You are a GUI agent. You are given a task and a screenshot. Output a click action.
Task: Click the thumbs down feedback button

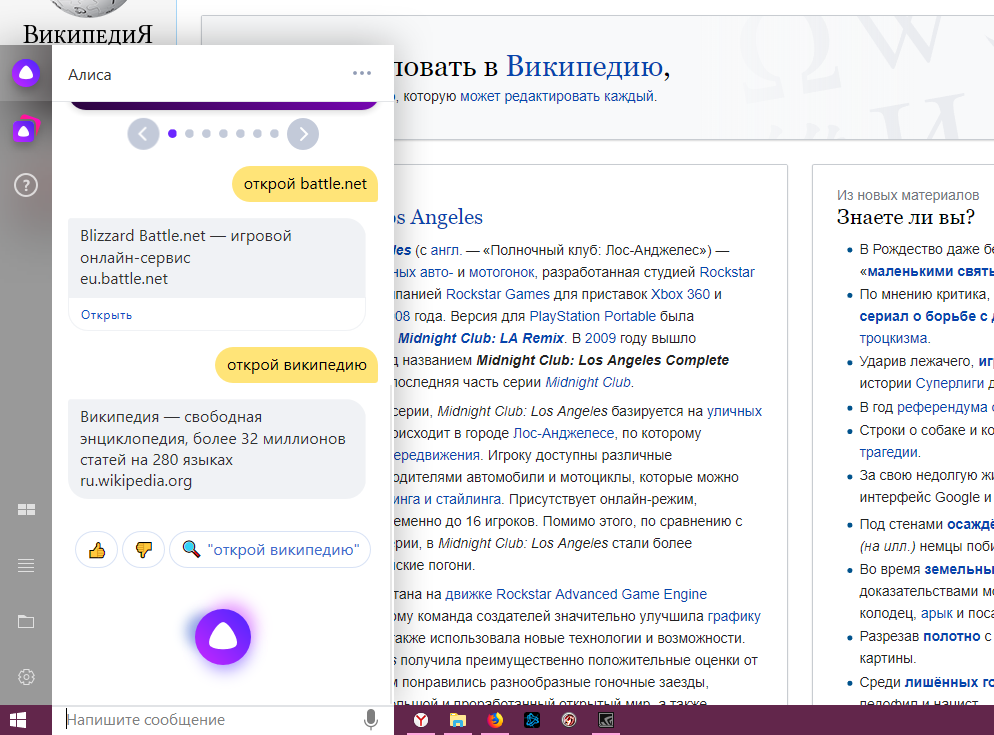point(144,549)
